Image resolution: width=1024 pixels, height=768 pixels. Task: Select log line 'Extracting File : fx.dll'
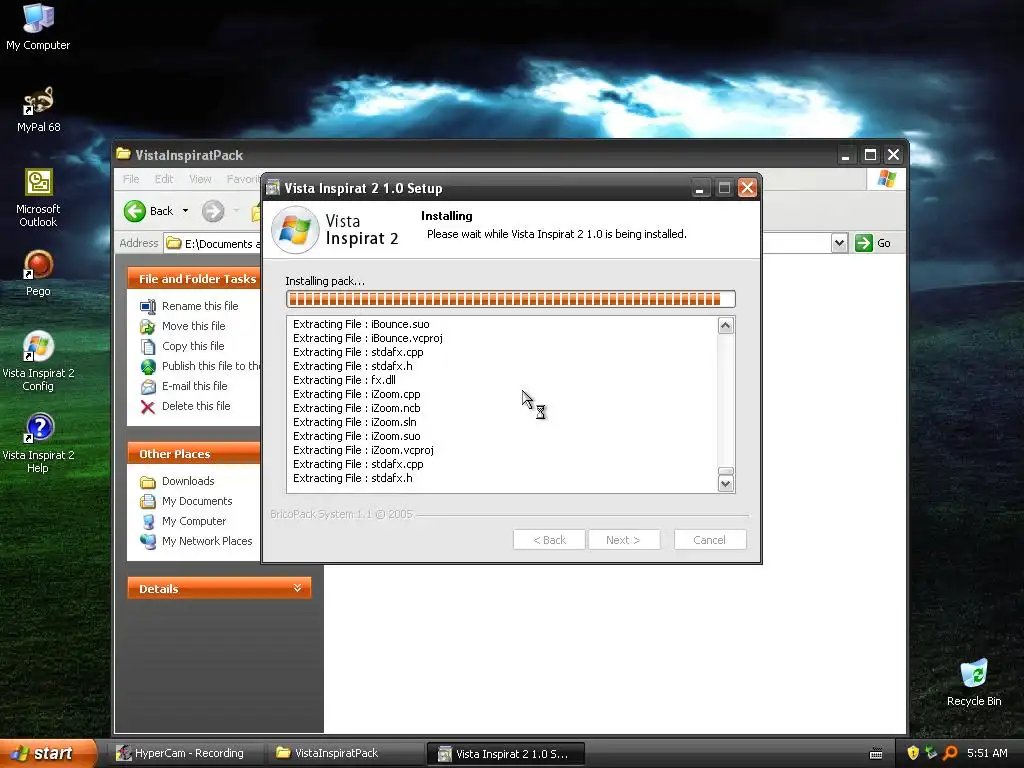coord(344,380)
